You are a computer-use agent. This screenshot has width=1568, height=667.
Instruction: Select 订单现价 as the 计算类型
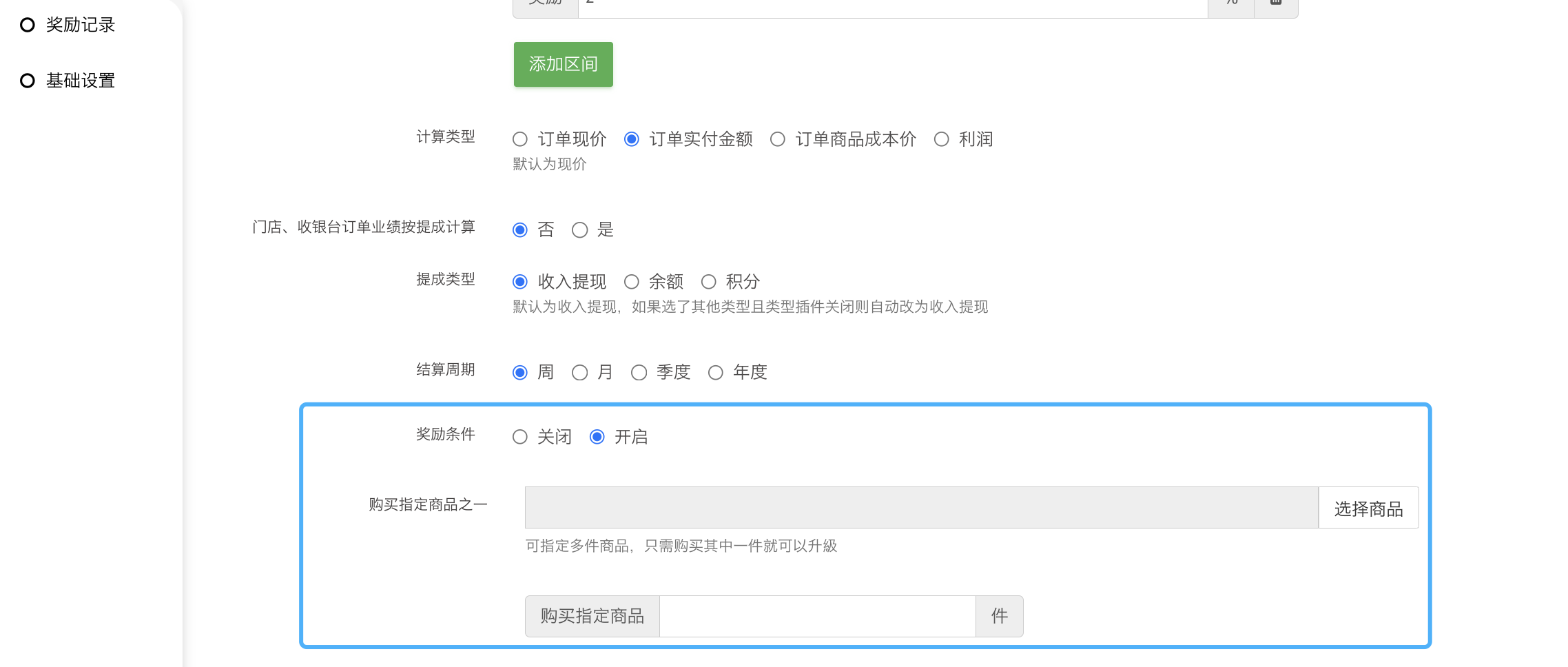(x=520, y=140)
